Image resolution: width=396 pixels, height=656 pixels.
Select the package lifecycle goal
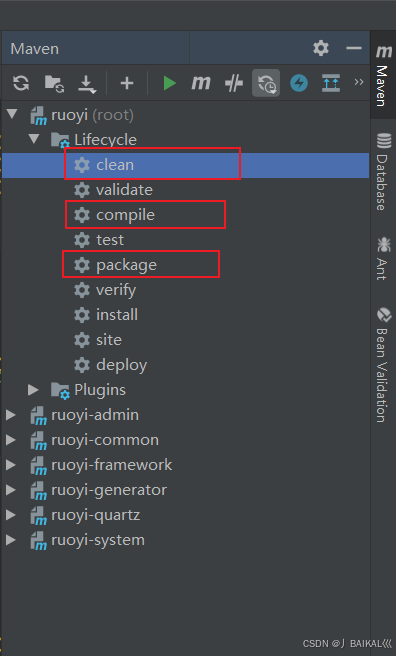pos(126,265)
